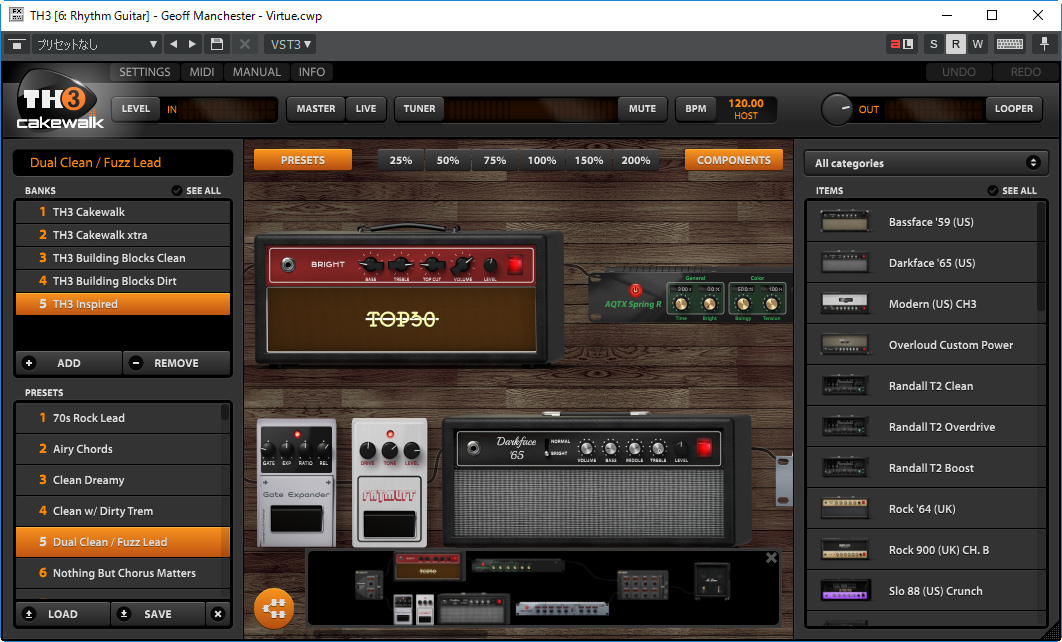Click the COMPONENTS button
Viewport: 1062px width, 642px height.
pos(734,160)
